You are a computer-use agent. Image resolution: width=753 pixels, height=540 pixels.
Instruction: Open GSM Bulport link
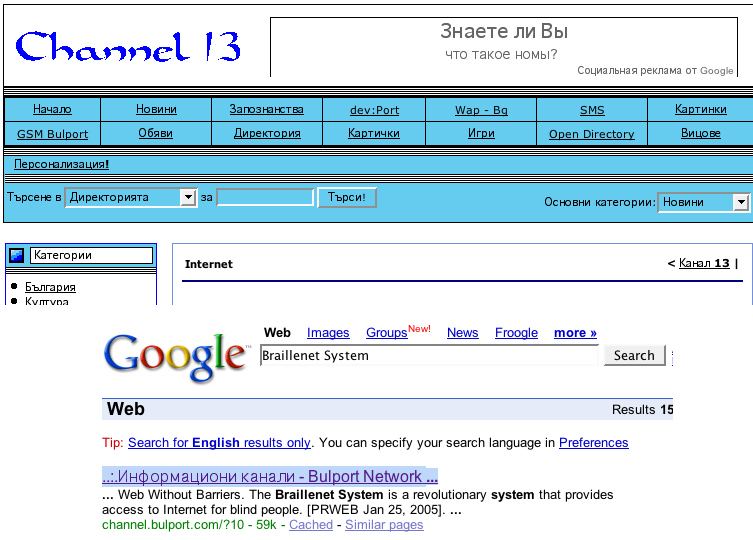coord(52,134)
